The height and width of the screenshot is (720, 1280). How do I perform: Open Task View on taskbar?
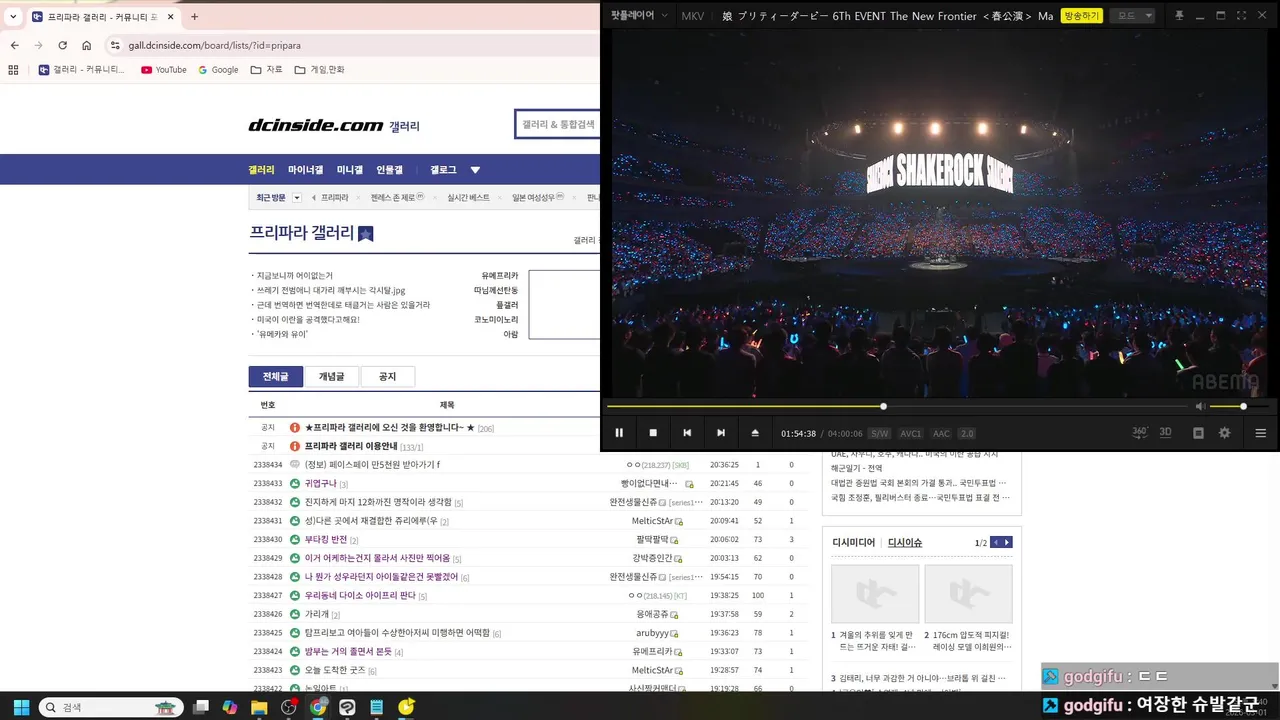[x=202, y=707]
